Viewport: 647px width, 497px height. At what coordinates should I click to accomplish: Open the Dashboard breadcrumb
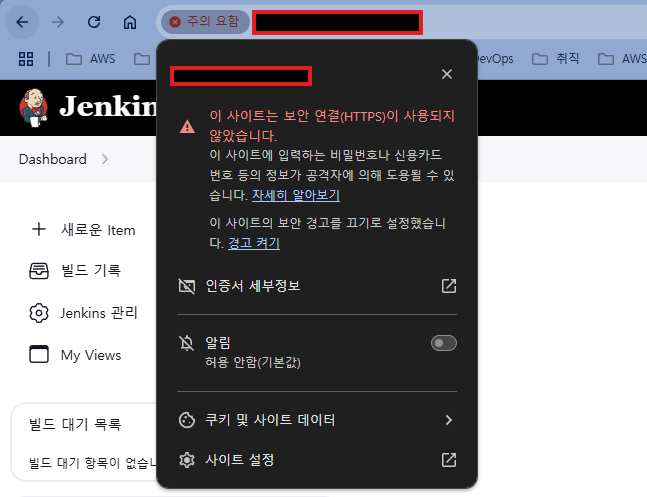(53, 159)
